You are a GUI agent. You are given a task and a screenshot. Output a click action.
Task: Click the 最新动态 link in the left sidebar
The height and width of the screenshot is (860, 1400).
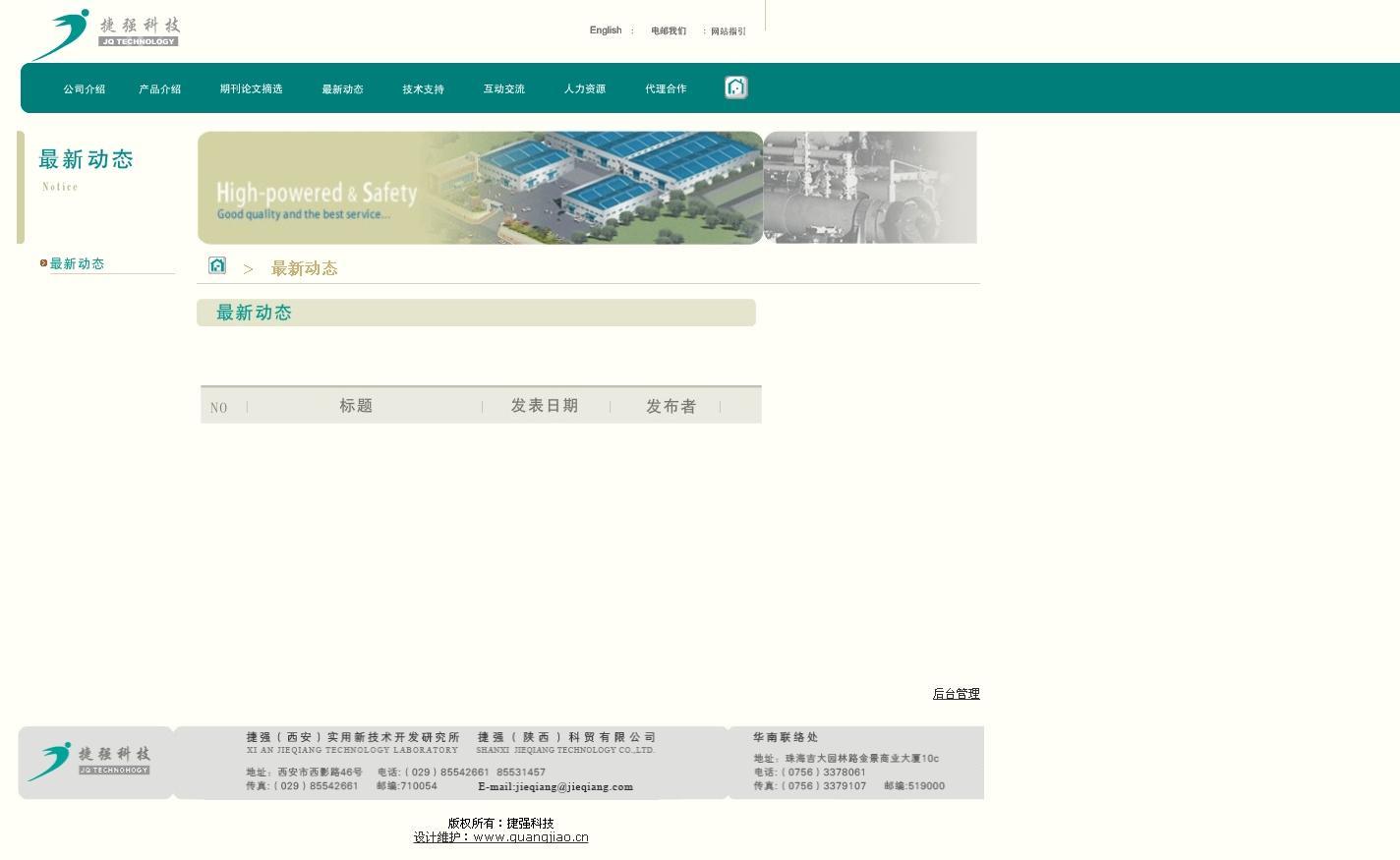(x=77, y=263)
